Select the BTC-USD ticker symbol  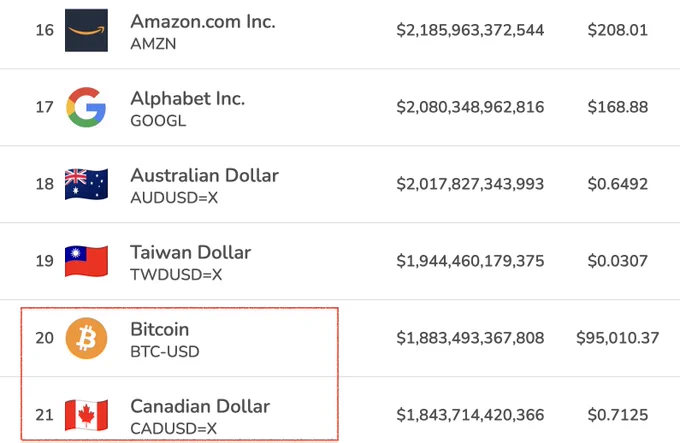(165, 352)
